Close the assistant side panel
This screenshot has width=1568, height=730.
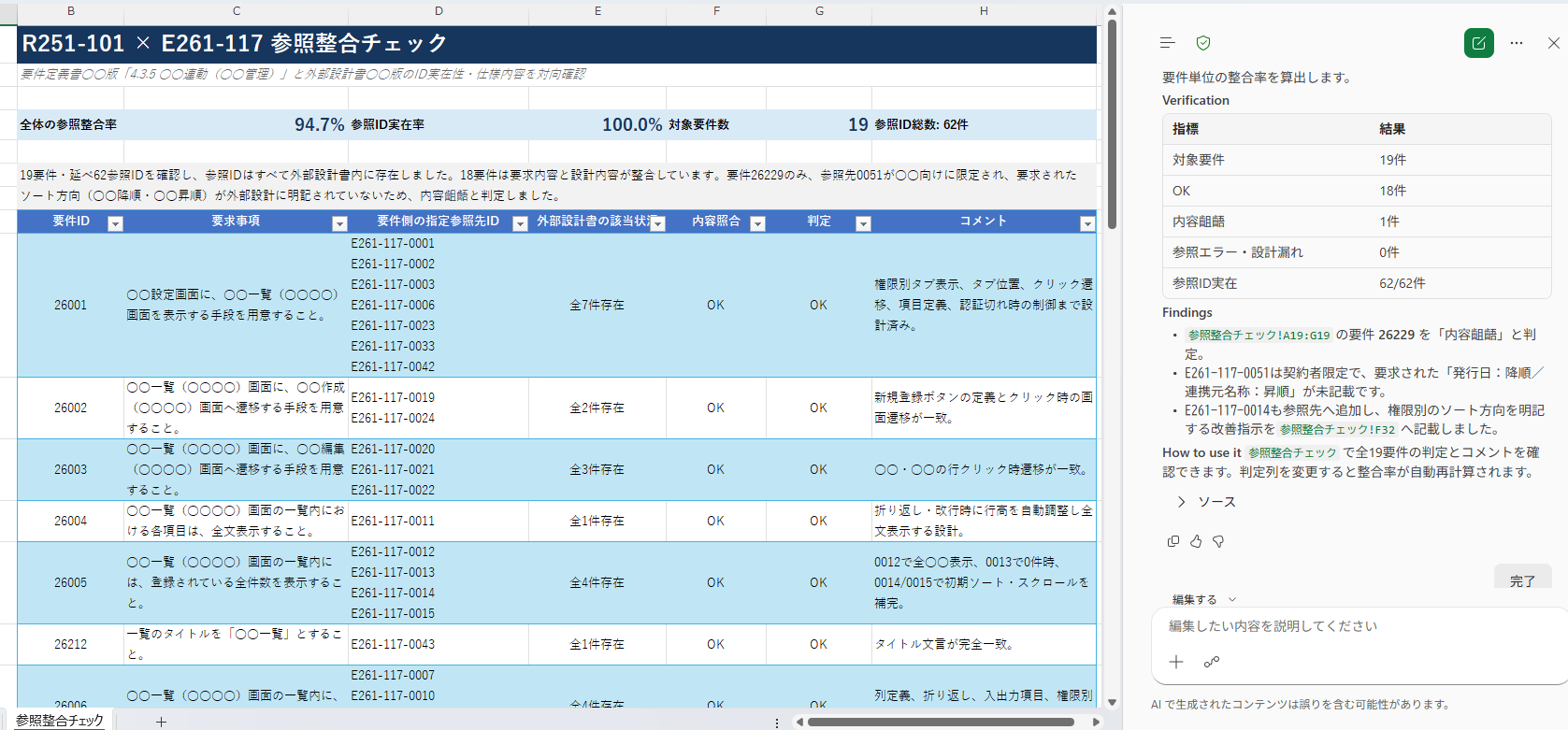pos(1553,43)
